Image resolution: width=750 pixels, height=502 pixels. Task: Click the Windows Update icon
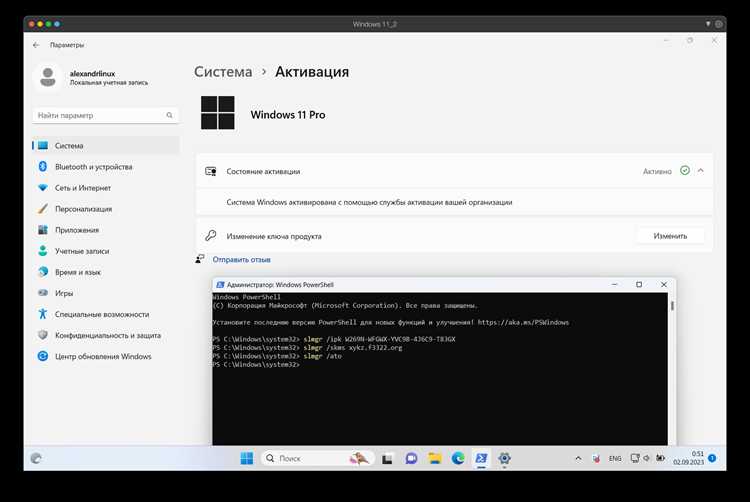pyautogui.click(x=43, y=356)
